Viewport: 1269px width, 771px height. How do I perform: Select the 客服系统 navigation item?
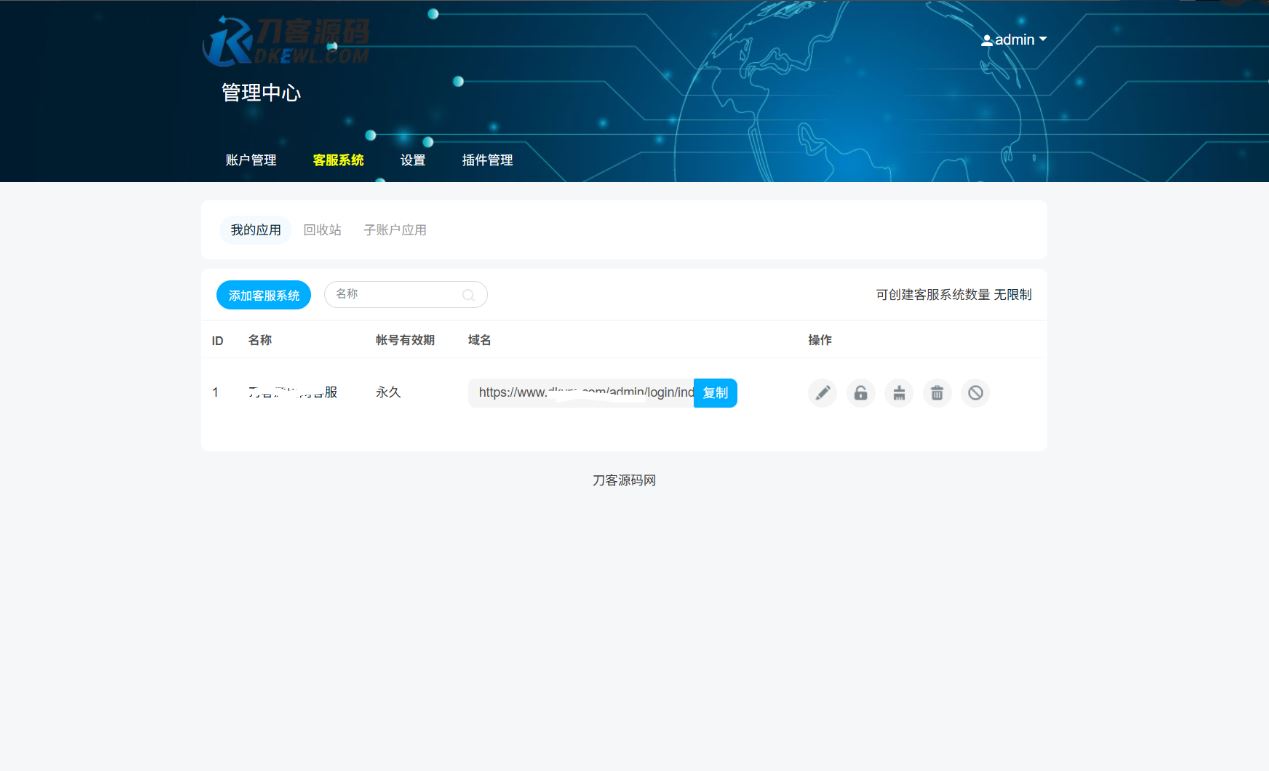click(338, 160)
